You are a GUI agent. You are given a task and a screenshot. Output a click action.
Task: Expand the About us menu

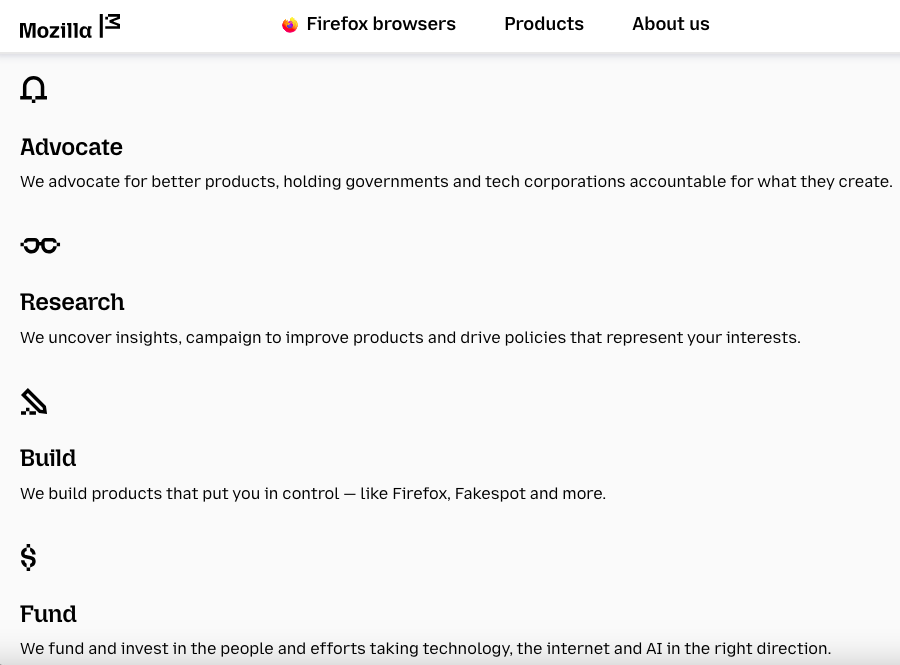coord(670,24)
